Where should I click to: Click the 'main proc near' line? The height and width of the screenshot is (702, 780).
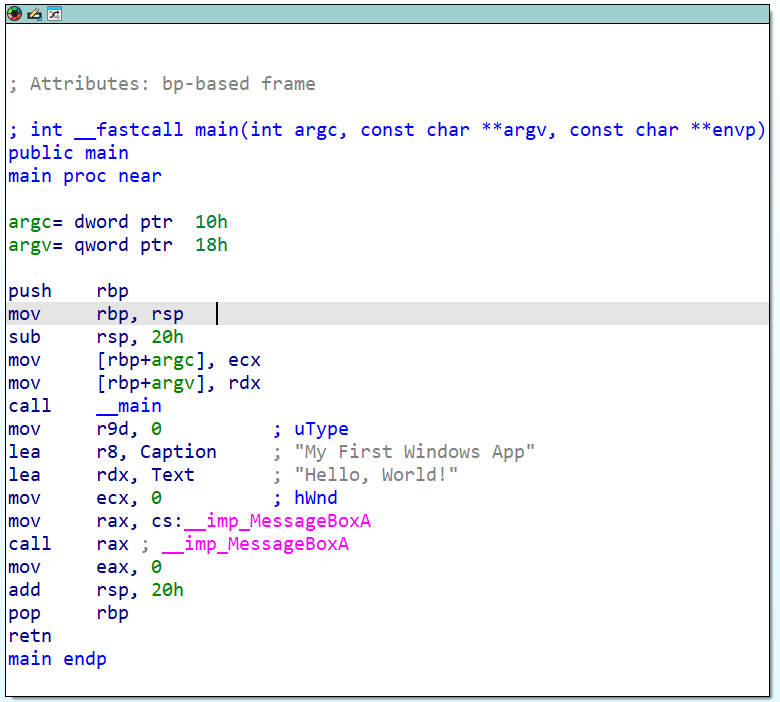coord(84,176)
